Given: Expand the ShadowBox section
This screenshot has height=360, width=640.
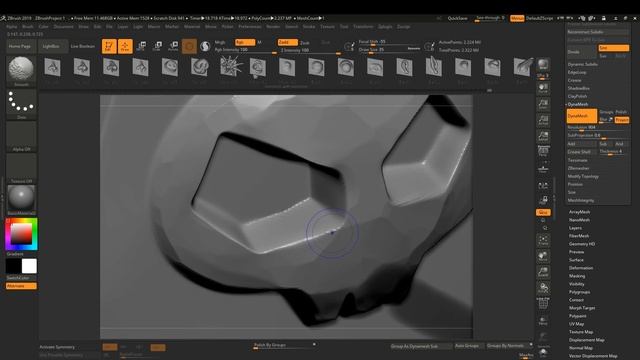Looking at the screenshot, I should point(579,88).
